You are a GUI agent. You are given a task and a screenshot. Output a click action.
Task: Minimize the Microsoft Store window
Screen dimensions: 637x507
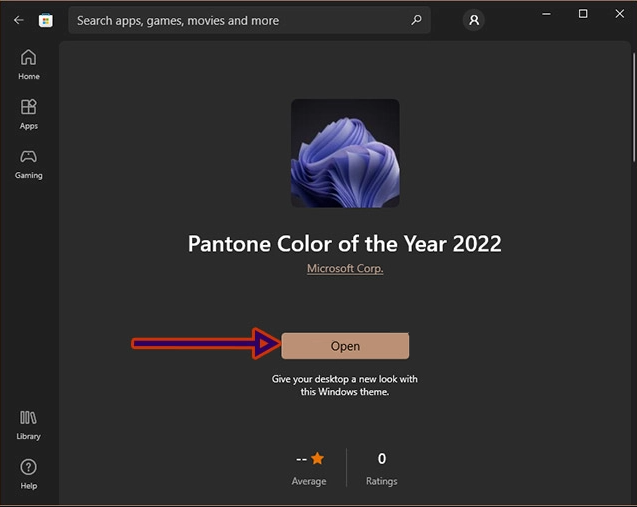[x=546, y=14]
